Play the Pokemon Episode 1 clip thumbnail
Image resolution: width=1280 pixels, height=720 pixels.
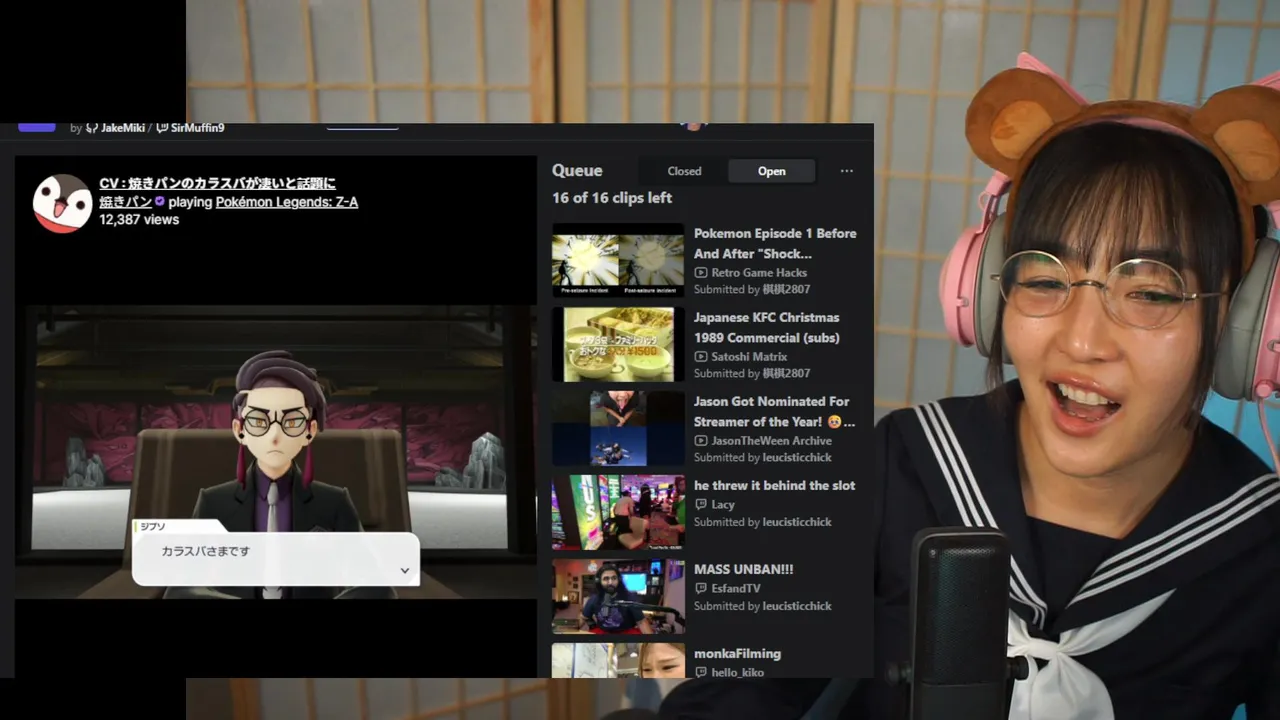click(x=618, y=260)
